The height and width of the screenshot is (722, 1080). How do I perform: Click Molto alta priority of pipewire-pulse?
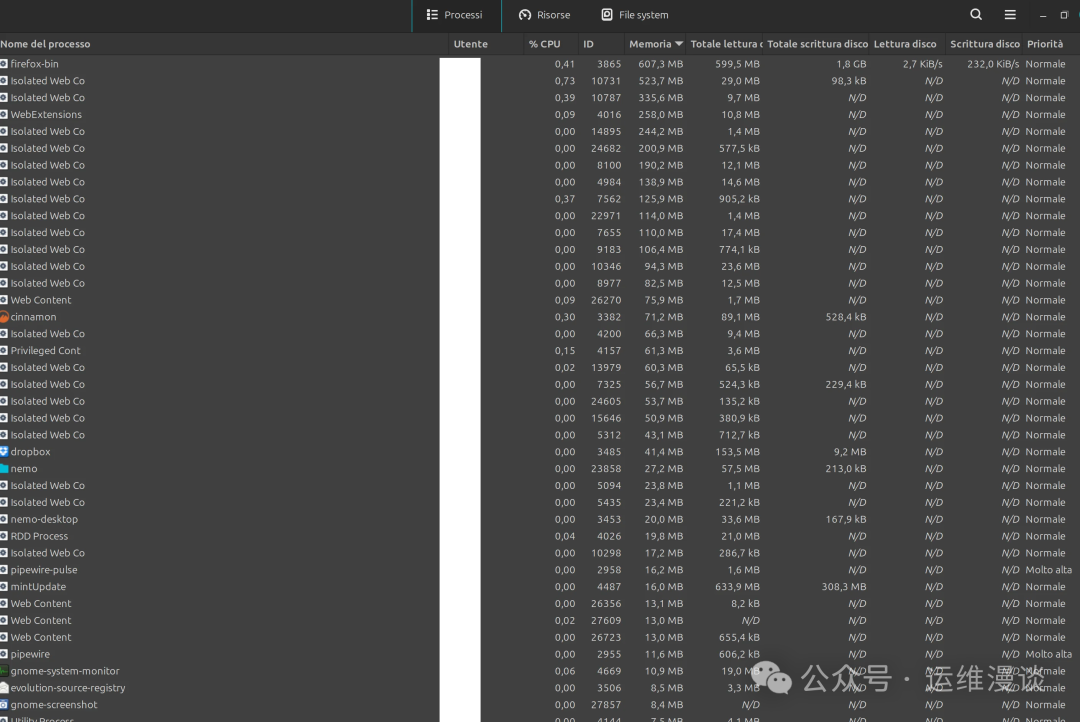tap(1048, 570)
